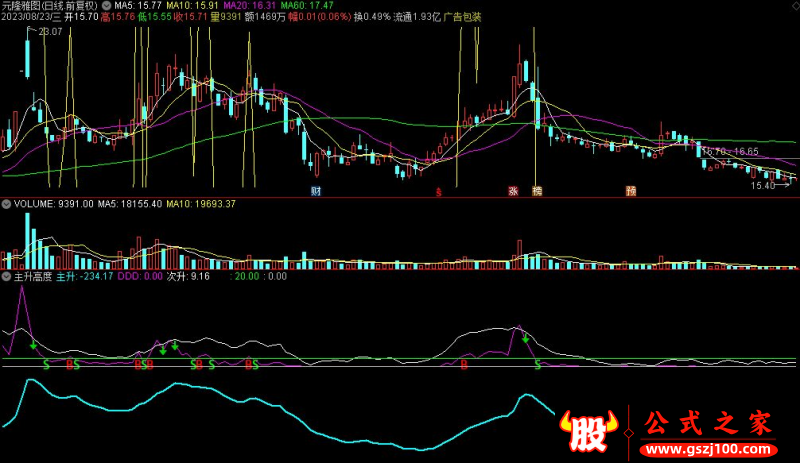Click the 换0.49% turnover text

pyautogui.click(x=372, y=17)
